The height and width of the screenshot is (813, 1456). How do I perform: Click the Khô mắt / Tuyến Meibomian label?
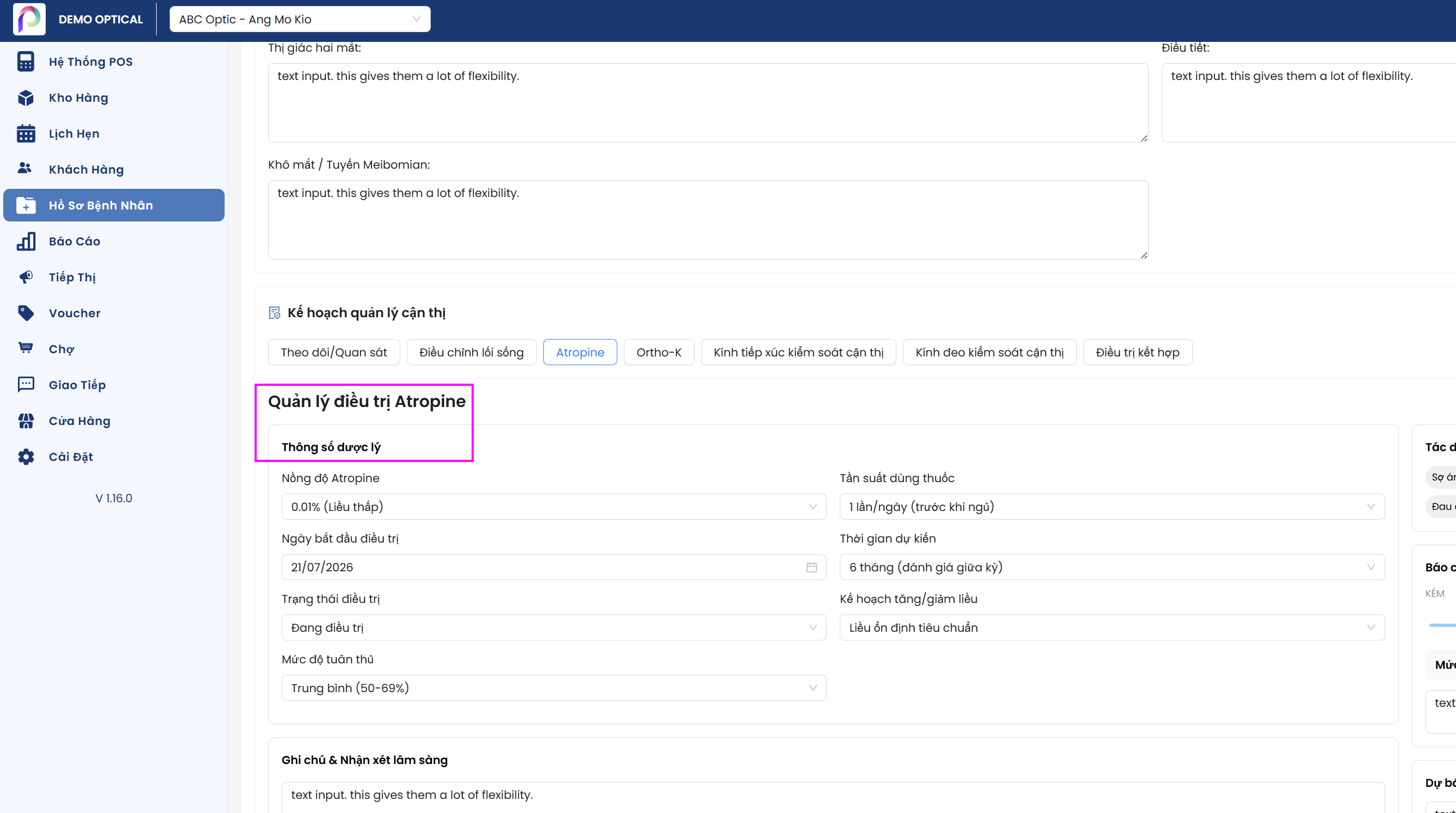pyautogui.click(x=348, y=164)
